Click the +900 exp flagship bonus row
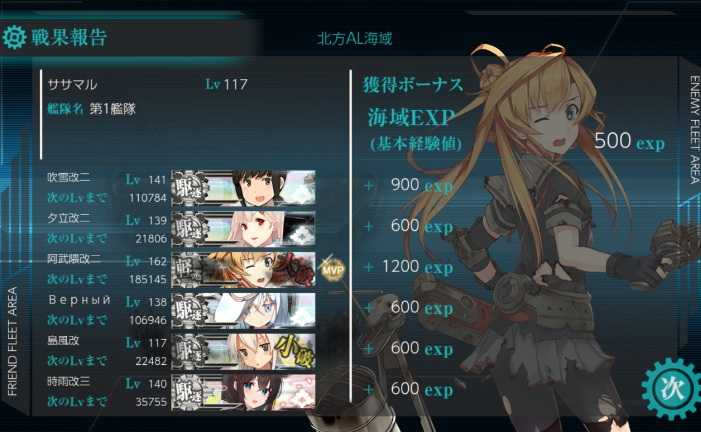Screen dimensions: 701x432 (408, 185)
